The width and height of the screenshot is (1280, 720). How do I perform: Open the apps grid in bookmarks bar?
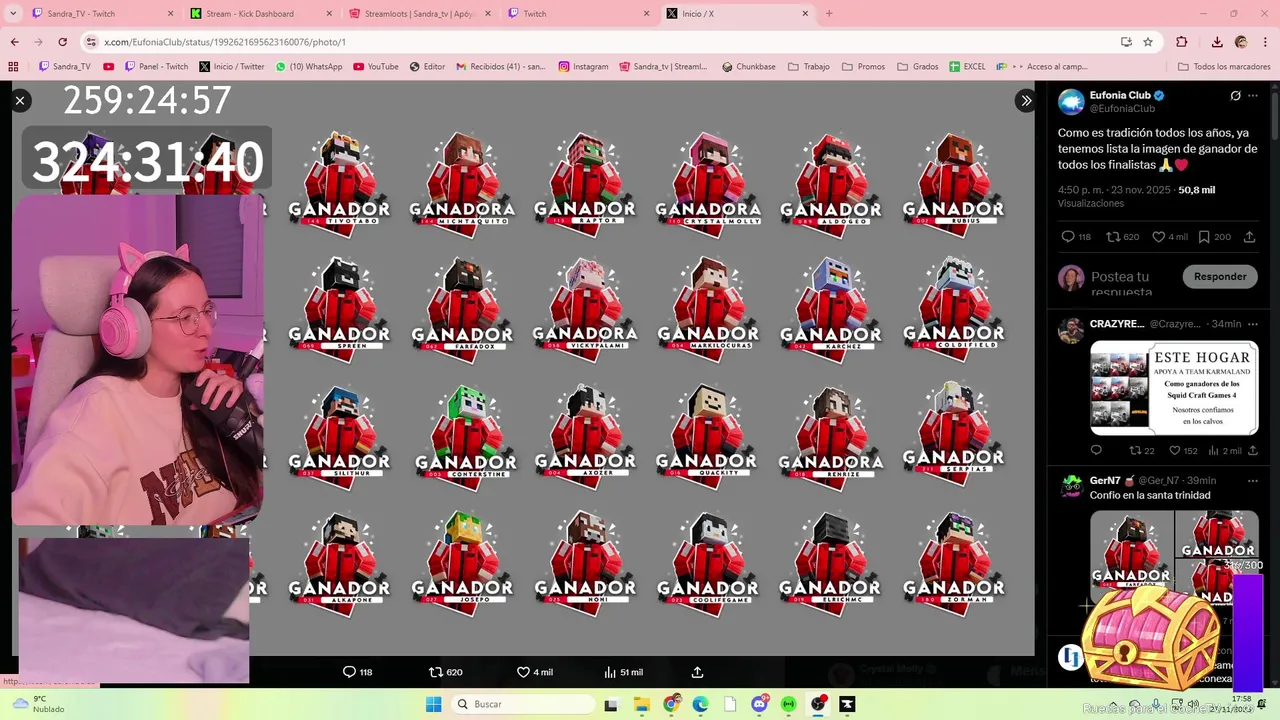click(13, 66)
